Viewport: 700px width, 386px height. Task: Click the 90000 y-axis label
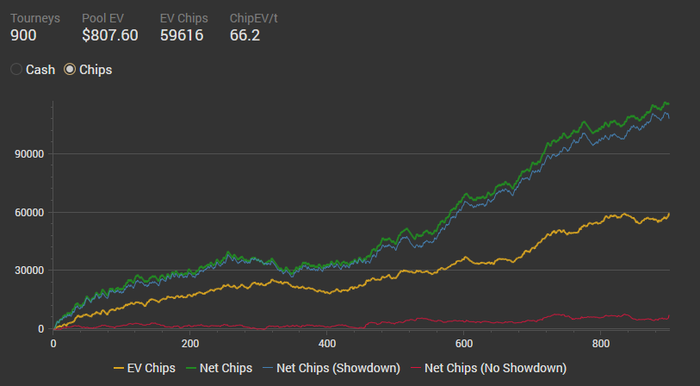point(29,154)
